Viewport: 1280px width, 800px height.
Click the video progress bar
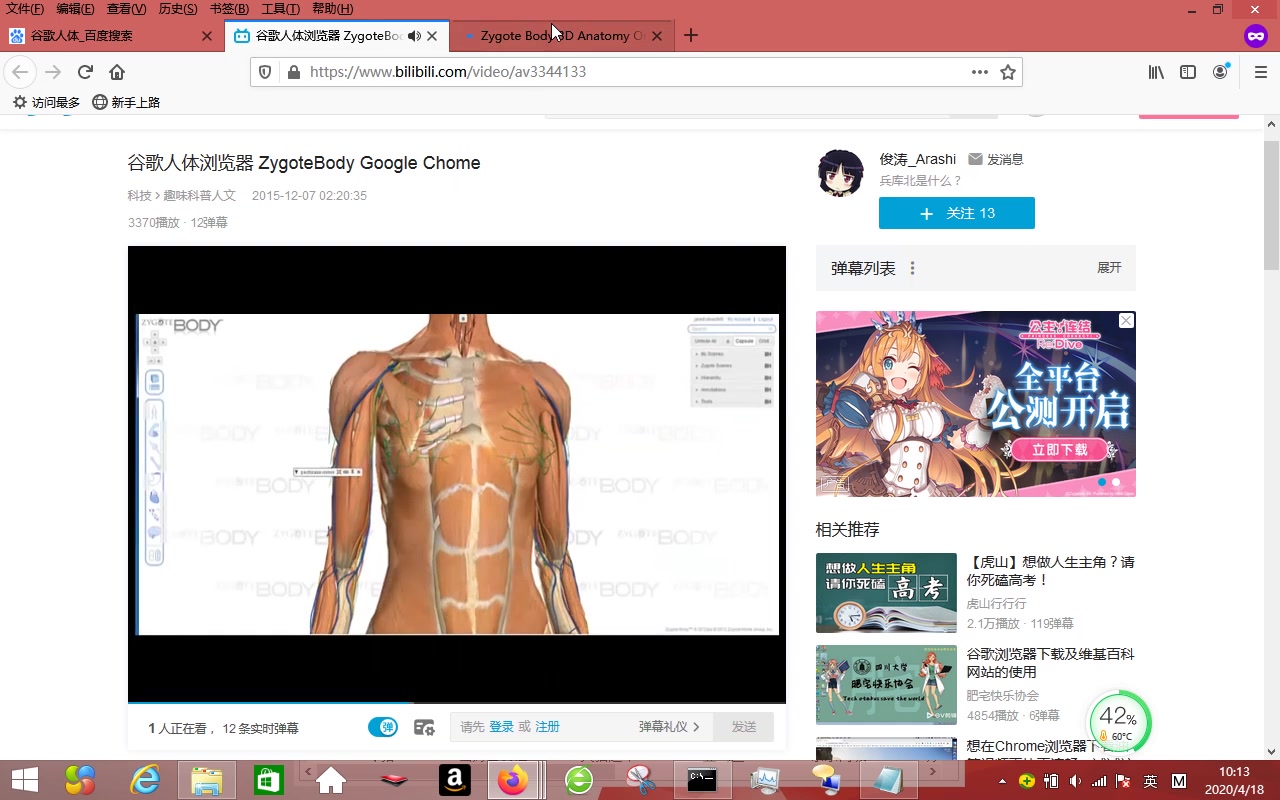tap(456, 703)
